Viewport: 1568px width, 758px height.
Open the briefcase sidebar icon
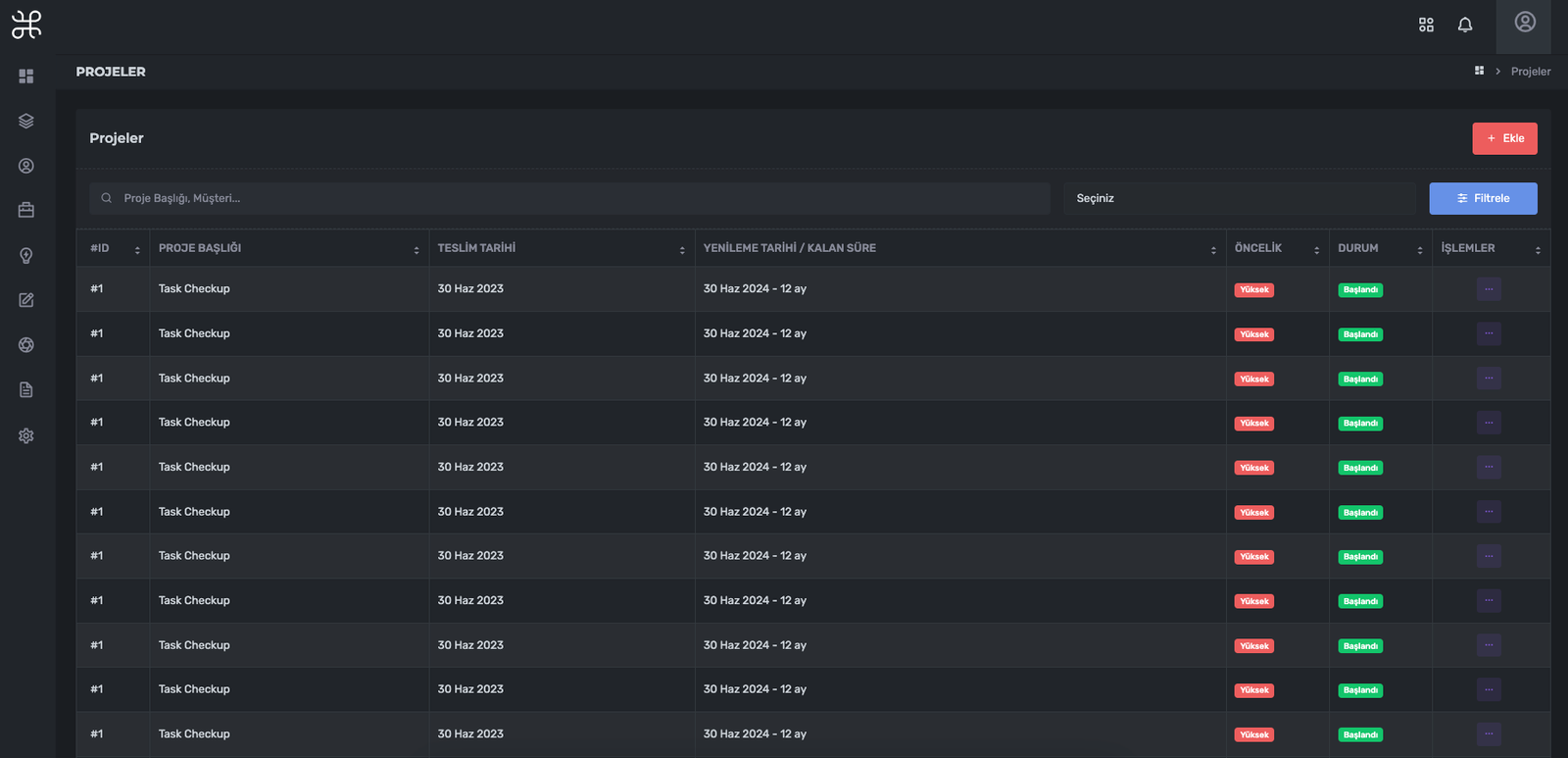[26, 210]
